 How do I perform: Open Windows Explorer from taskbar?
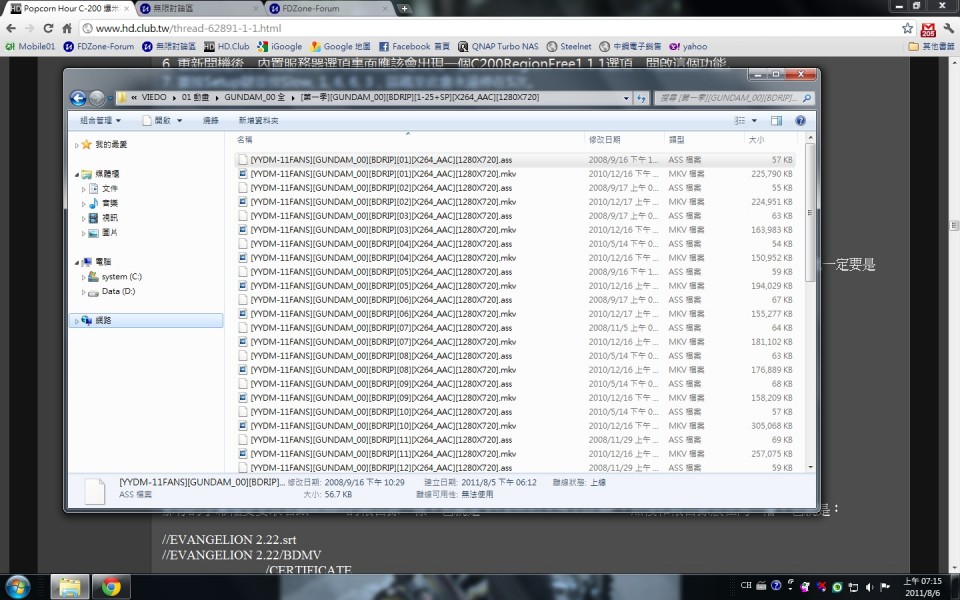coord(69,587)
